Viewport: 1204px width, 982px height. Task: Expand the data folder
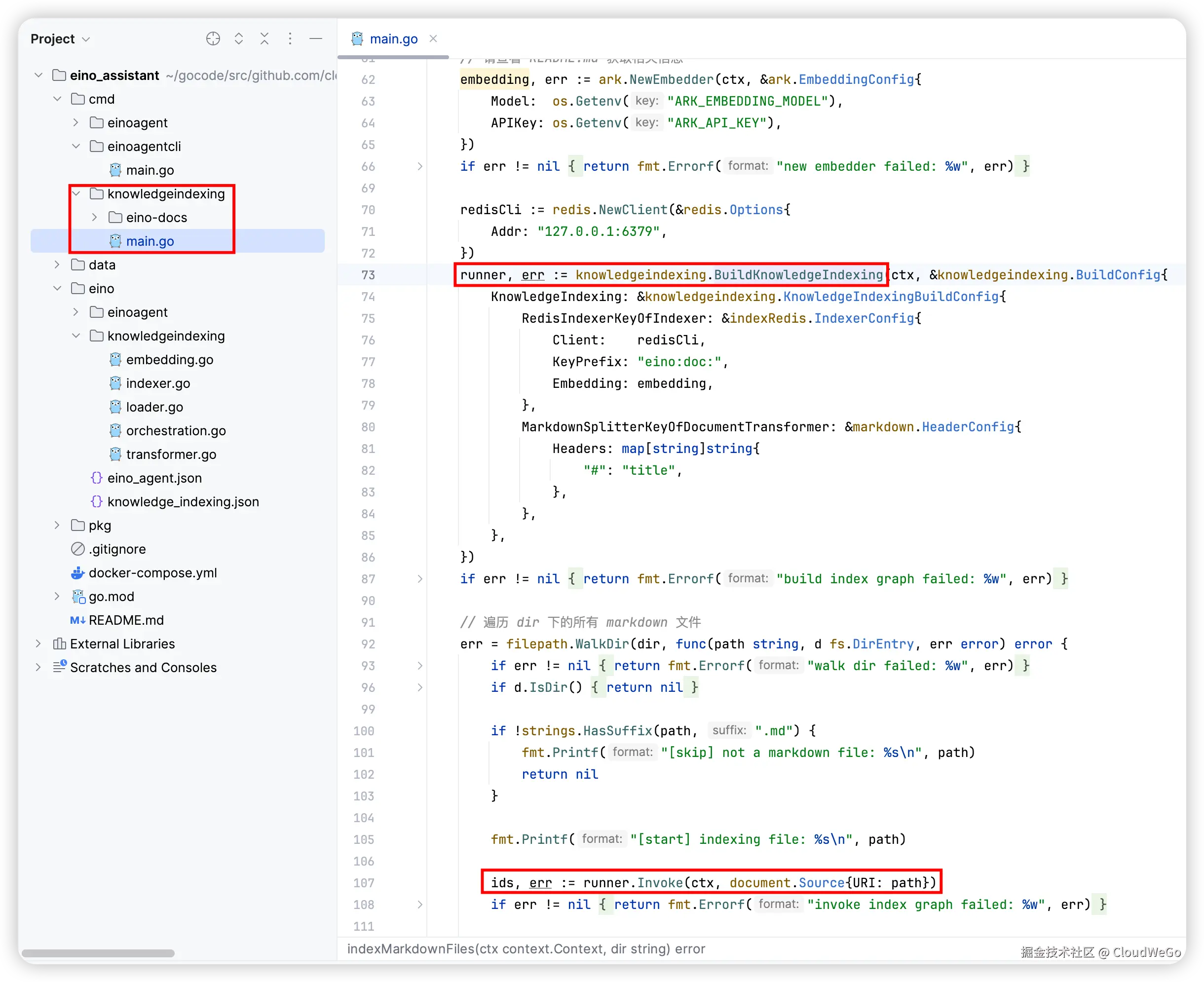pyautogui.click(x=57, y=264)
